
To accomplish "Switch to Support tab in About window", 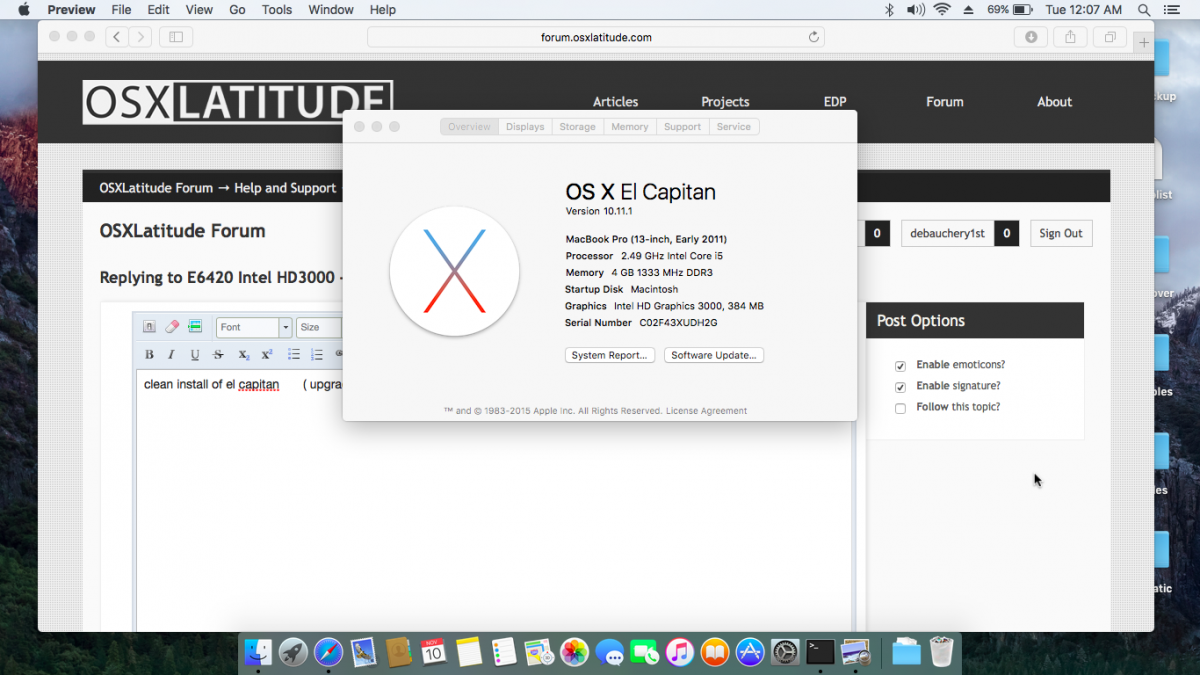I will [683, 127].
